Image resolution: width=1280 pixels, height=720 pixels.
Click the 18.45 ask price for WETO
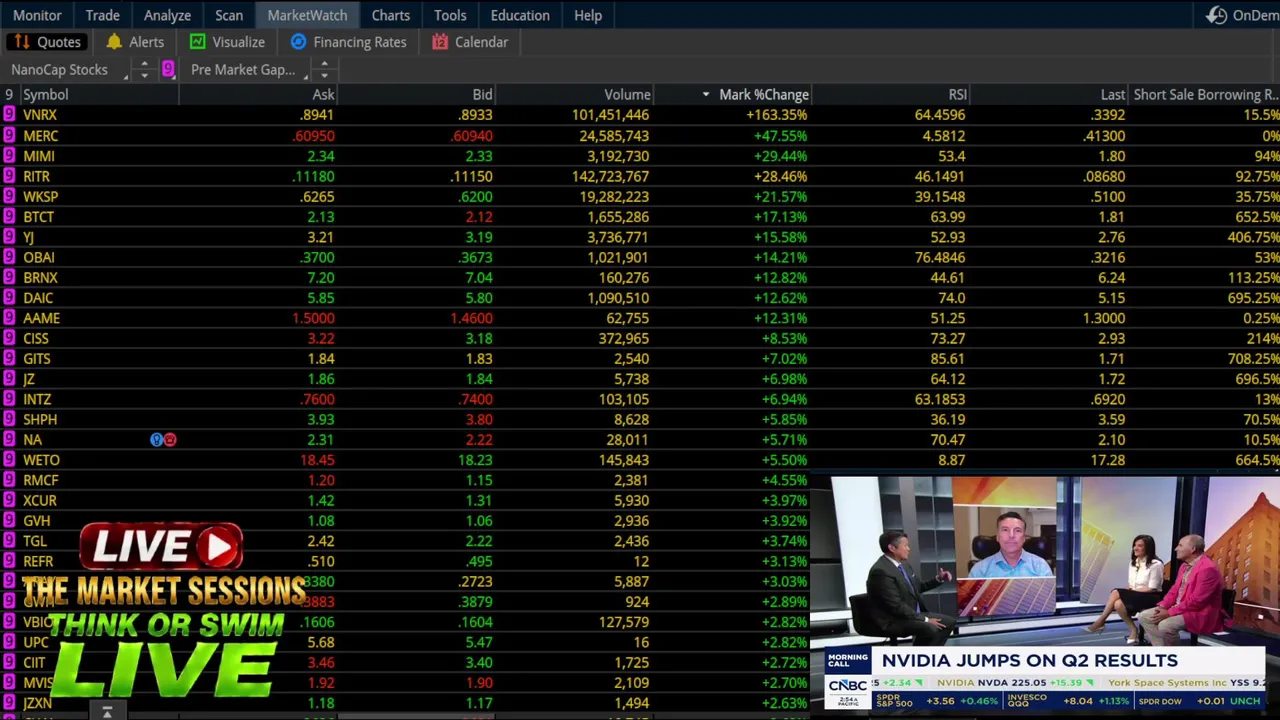pos(317,460)
